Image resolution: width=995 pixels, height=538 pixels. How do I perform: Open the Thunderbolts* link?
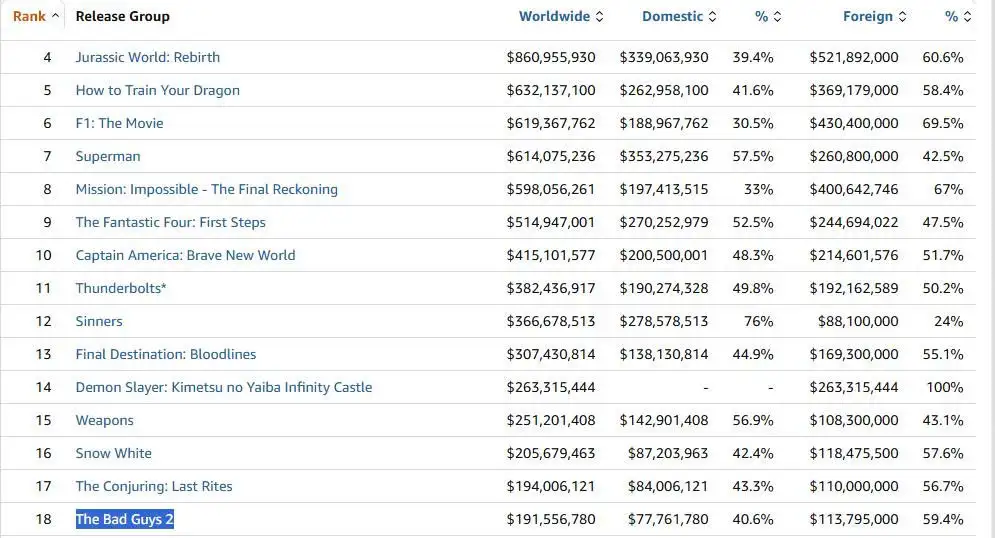[121, 288]
